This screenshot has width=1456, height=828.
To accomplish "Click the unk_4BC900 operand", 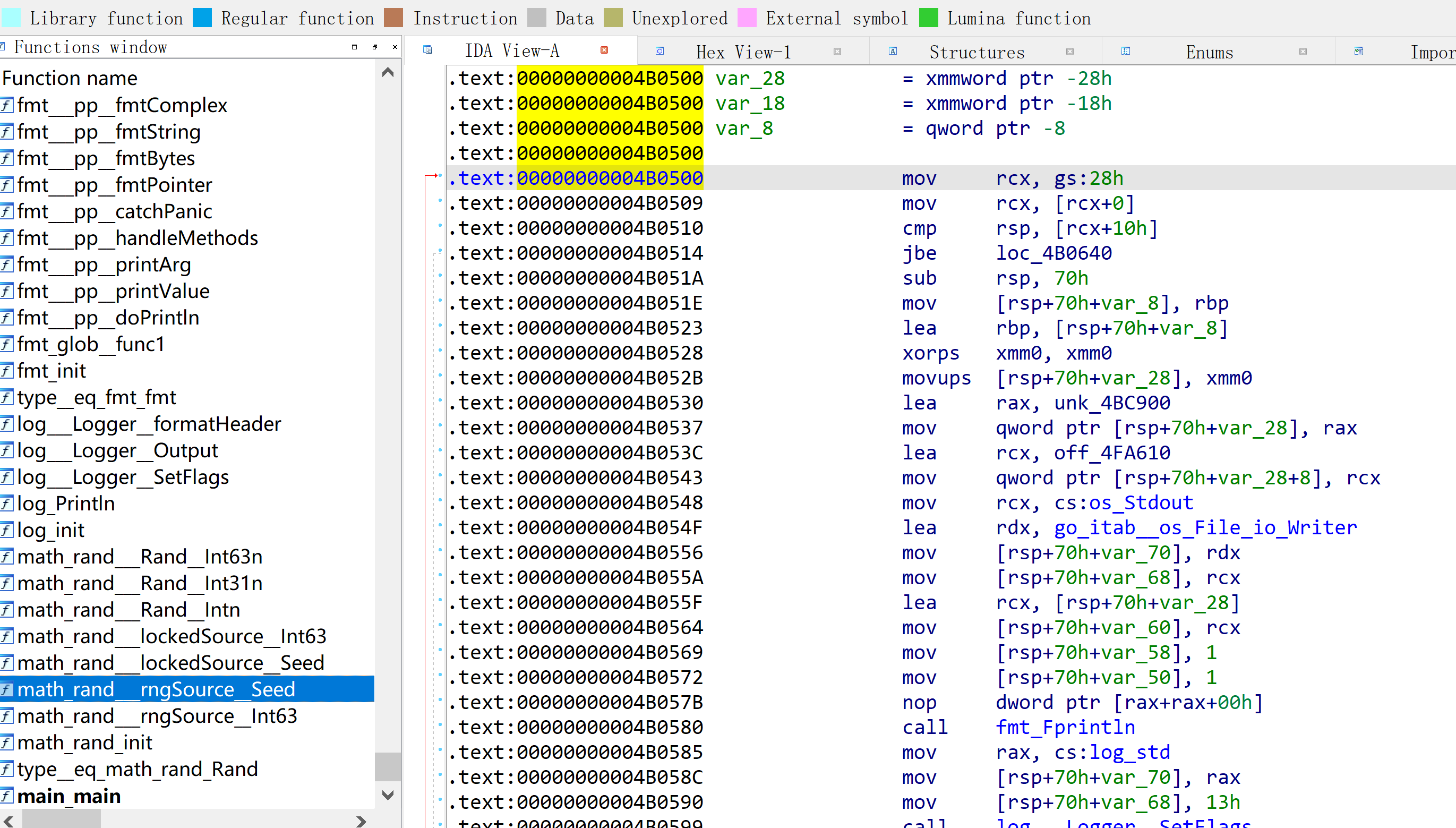I will click(x=1112, y=402).
